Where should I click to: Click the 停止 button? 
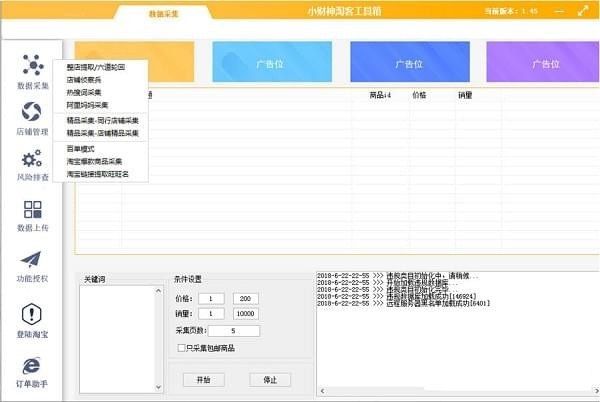click(270, 380)
